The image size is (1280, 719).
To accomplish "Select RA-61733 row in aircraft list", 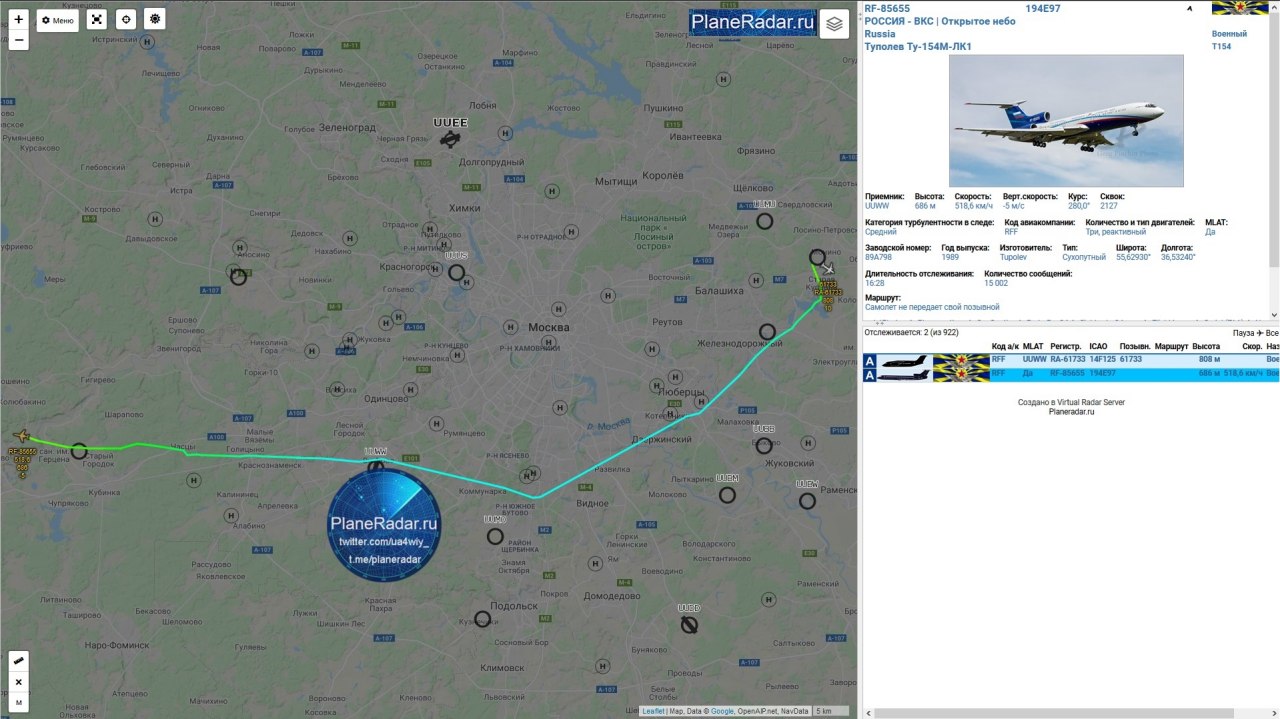I will coord(1071,360).
